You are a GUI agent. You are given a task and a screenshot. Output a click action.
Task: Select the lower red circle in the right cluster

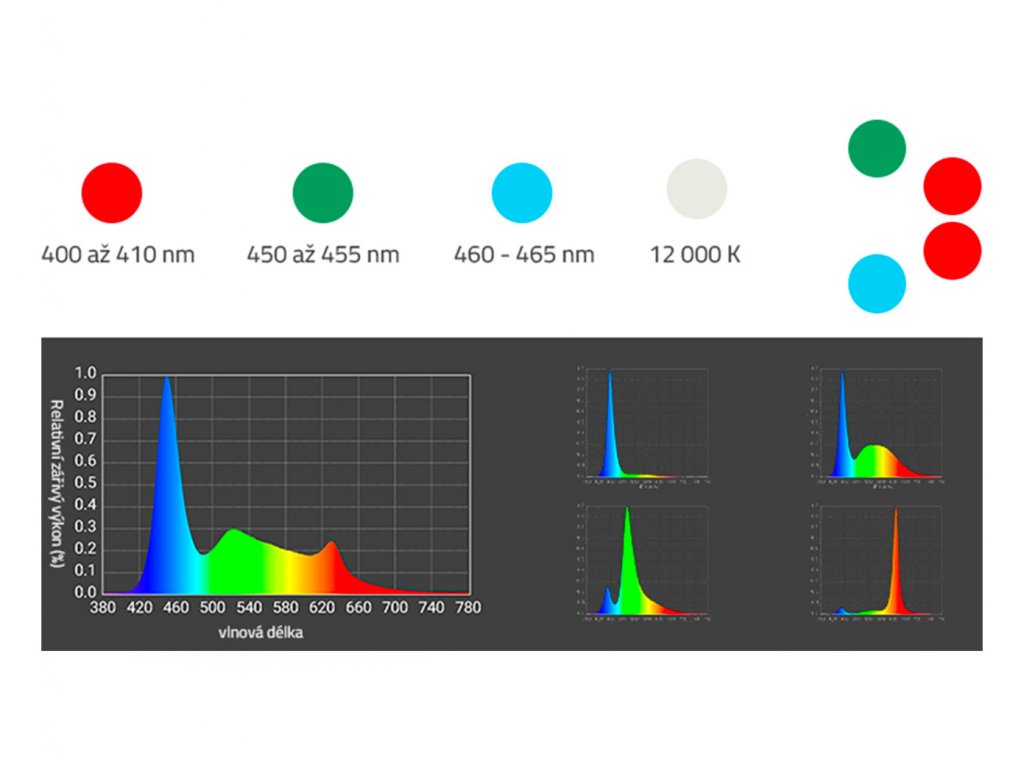click(952, 250)
